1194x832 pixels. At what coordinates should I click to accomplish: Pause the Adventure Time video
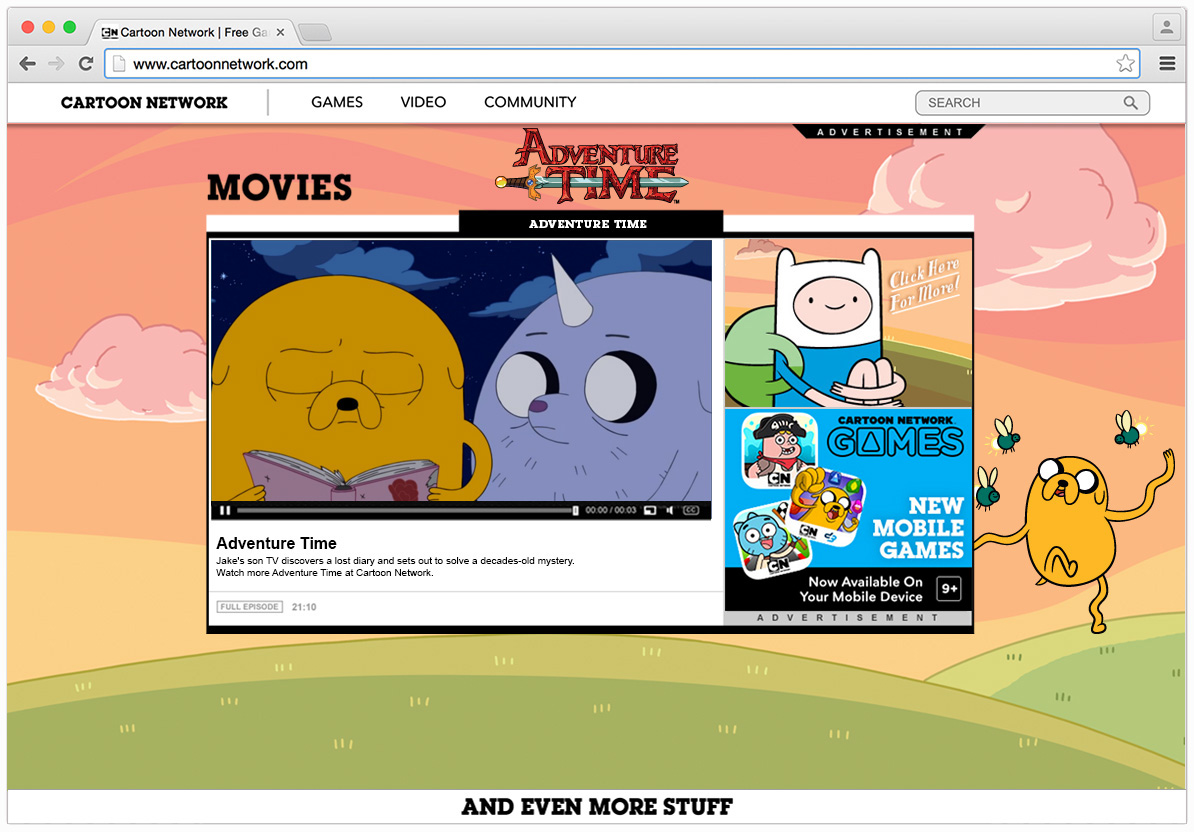tap(225, 510)
